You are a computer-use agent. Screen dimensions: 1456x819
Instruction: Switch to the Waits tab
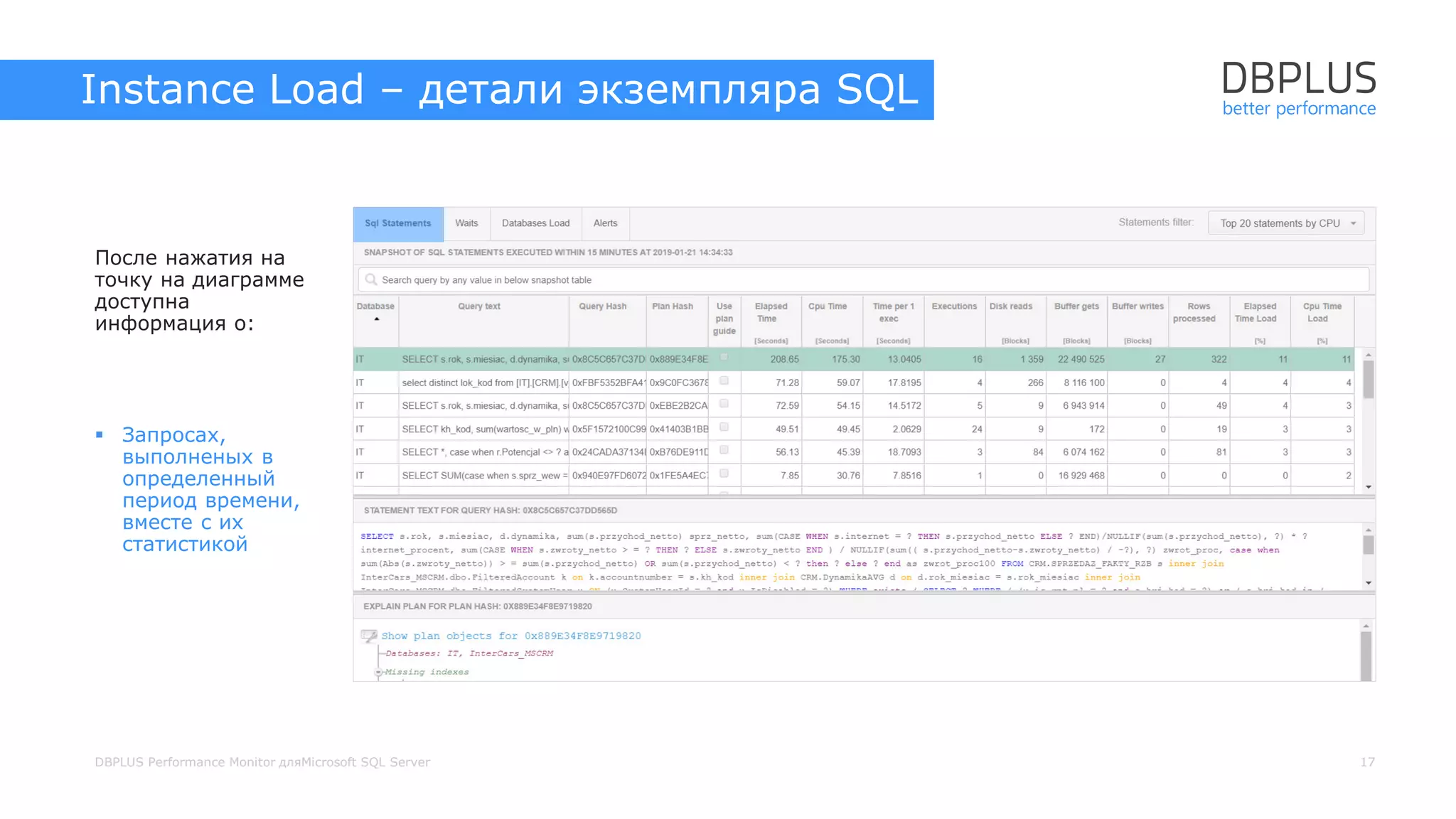pyautogui.click(x=466, y=223)
